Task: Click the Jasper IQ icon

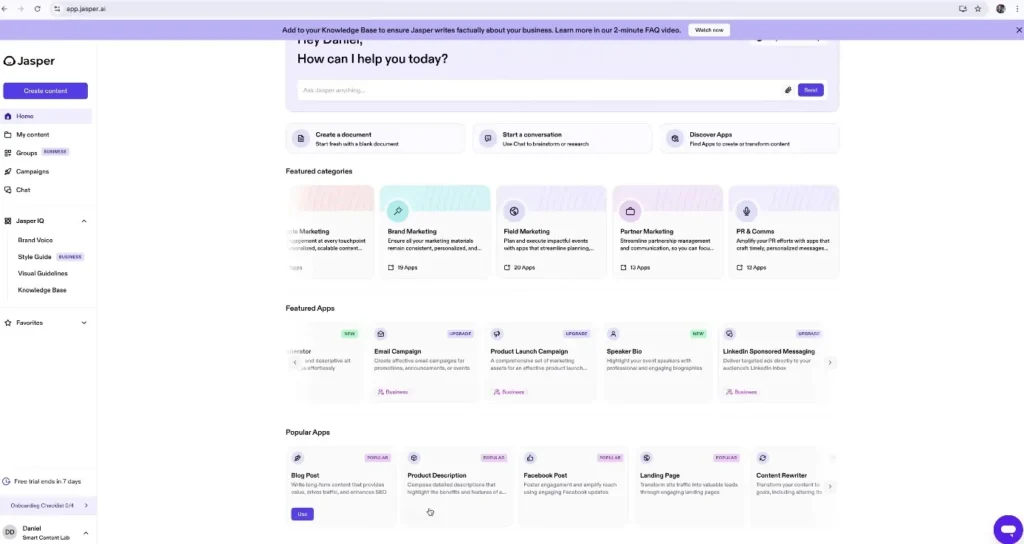Action: click(8, 221)
